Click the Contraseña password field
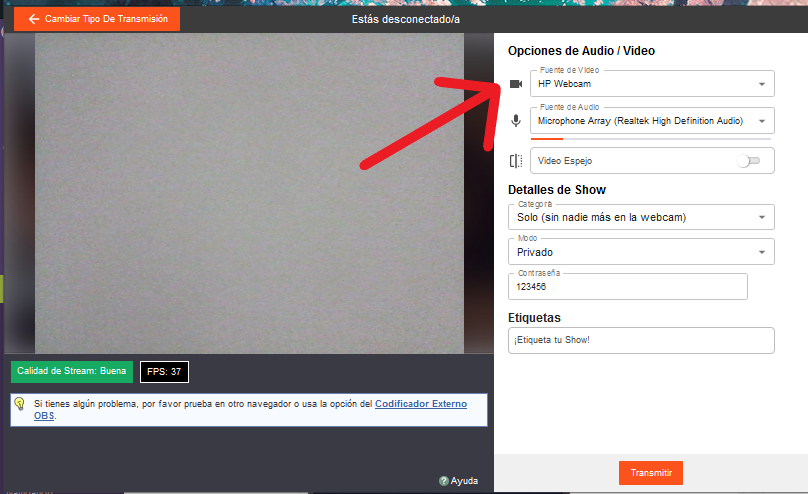 coord(628,287)
